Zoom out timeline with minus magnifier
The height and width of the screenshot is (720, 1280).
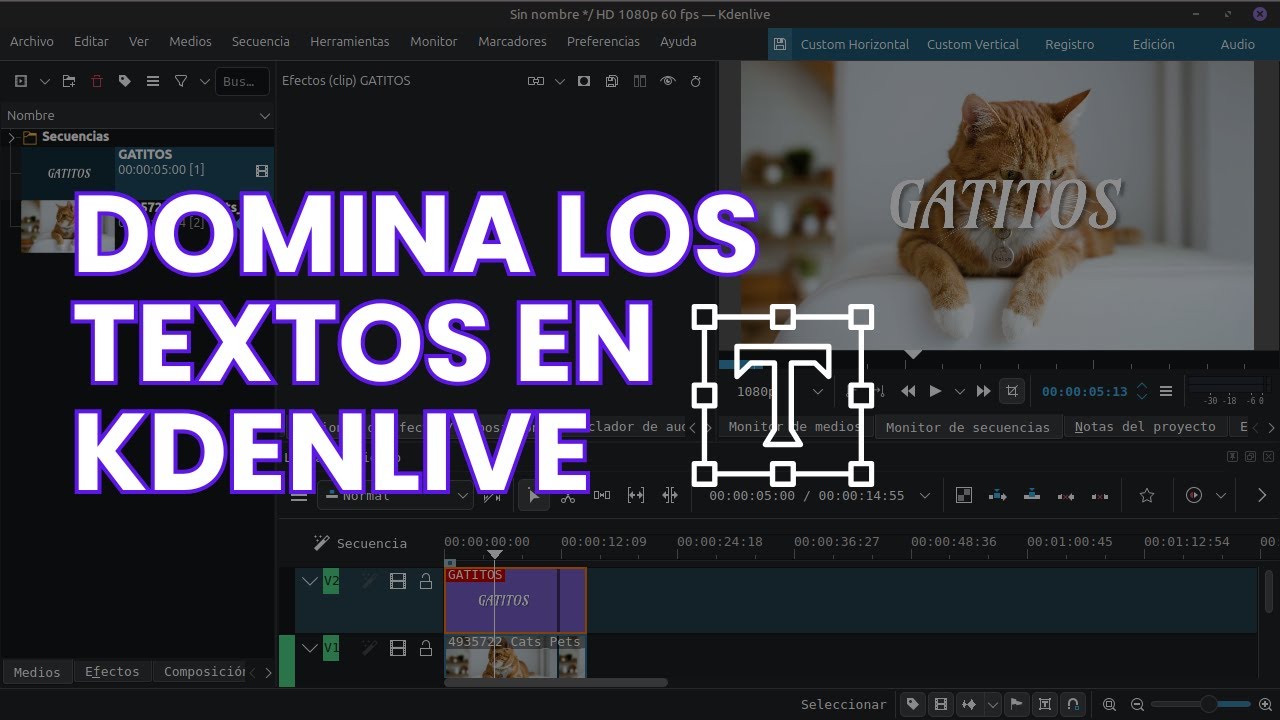pyautogui.click(x=1137, y=705)
